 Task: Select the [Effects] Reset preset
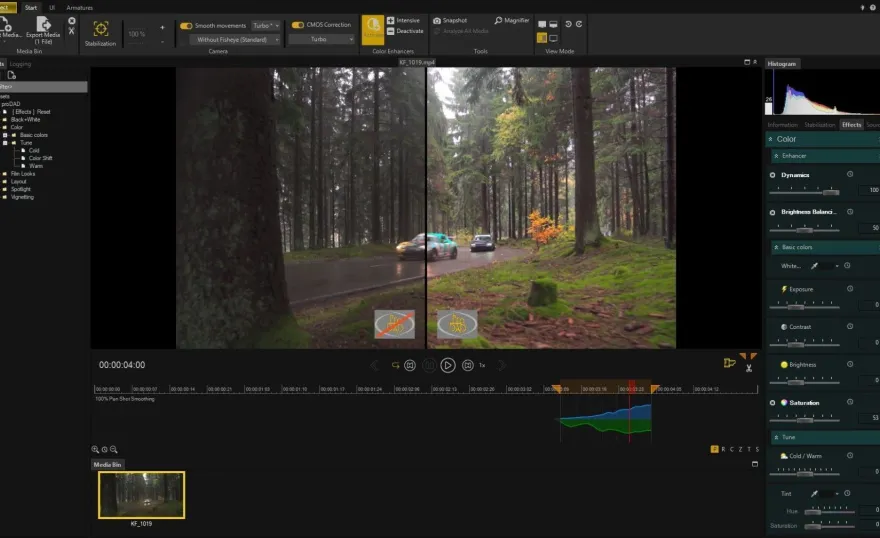(31, 112)
